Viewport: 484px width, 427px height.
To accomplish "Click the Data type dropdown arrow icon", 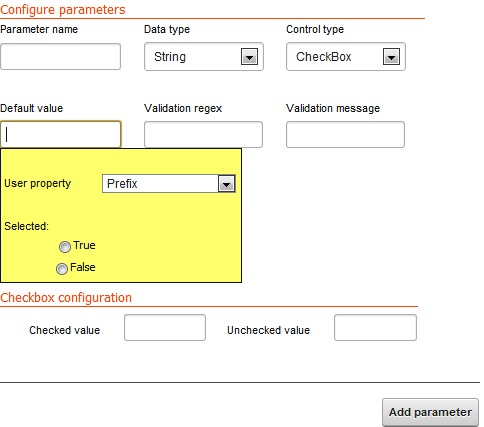I will tap(249, 57).
